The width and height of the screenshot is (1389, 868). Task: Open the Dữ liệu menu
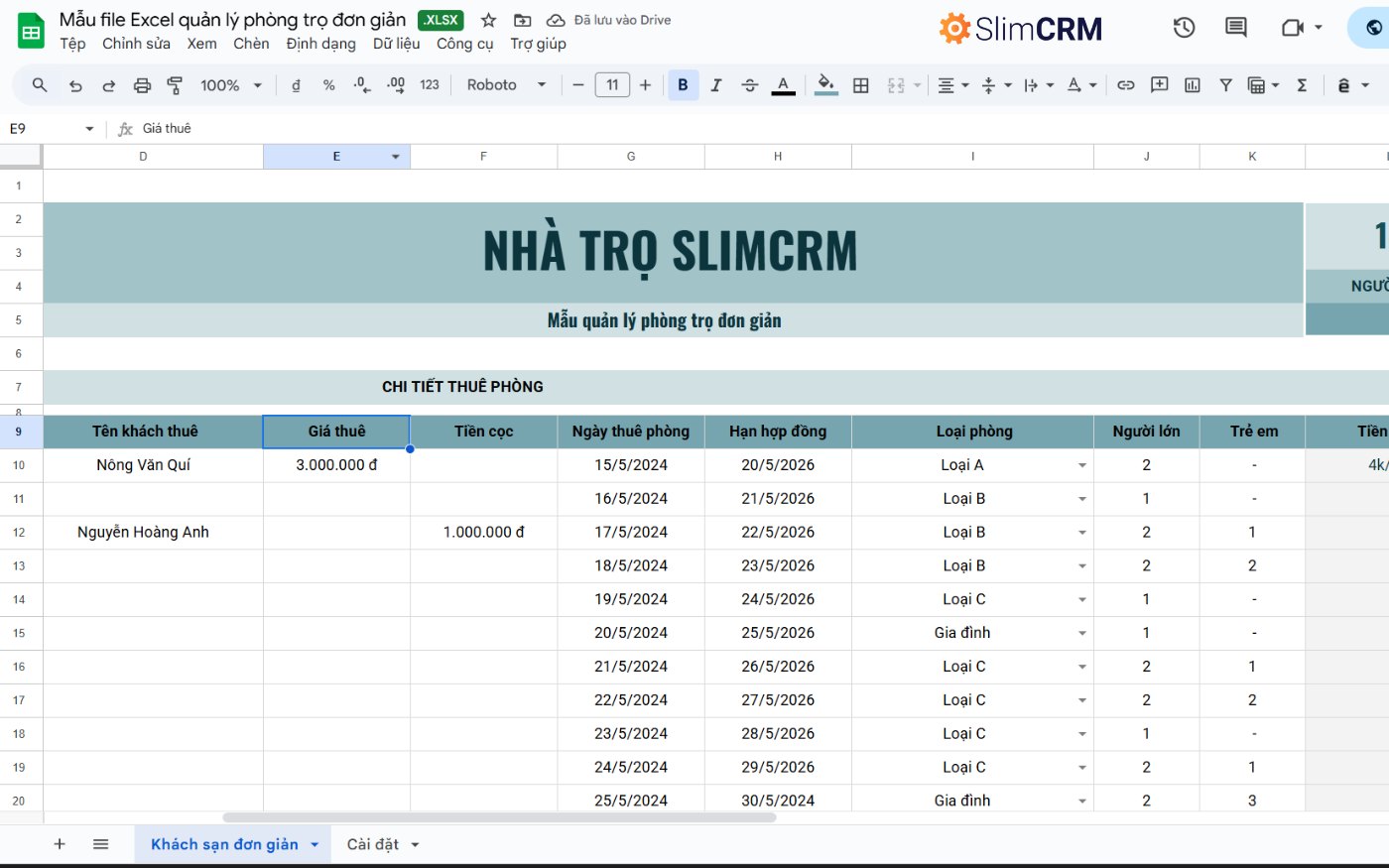397,44
